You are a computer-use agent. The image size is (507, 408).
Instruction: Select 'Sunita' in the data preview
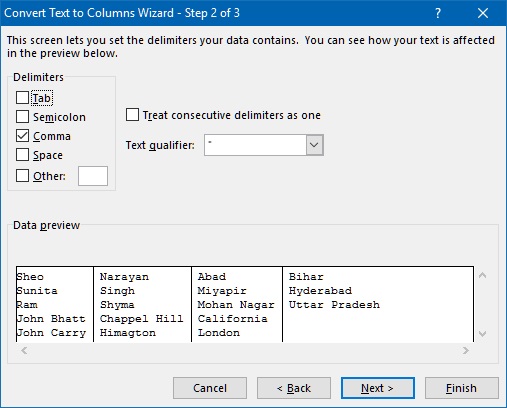point(37,291)
